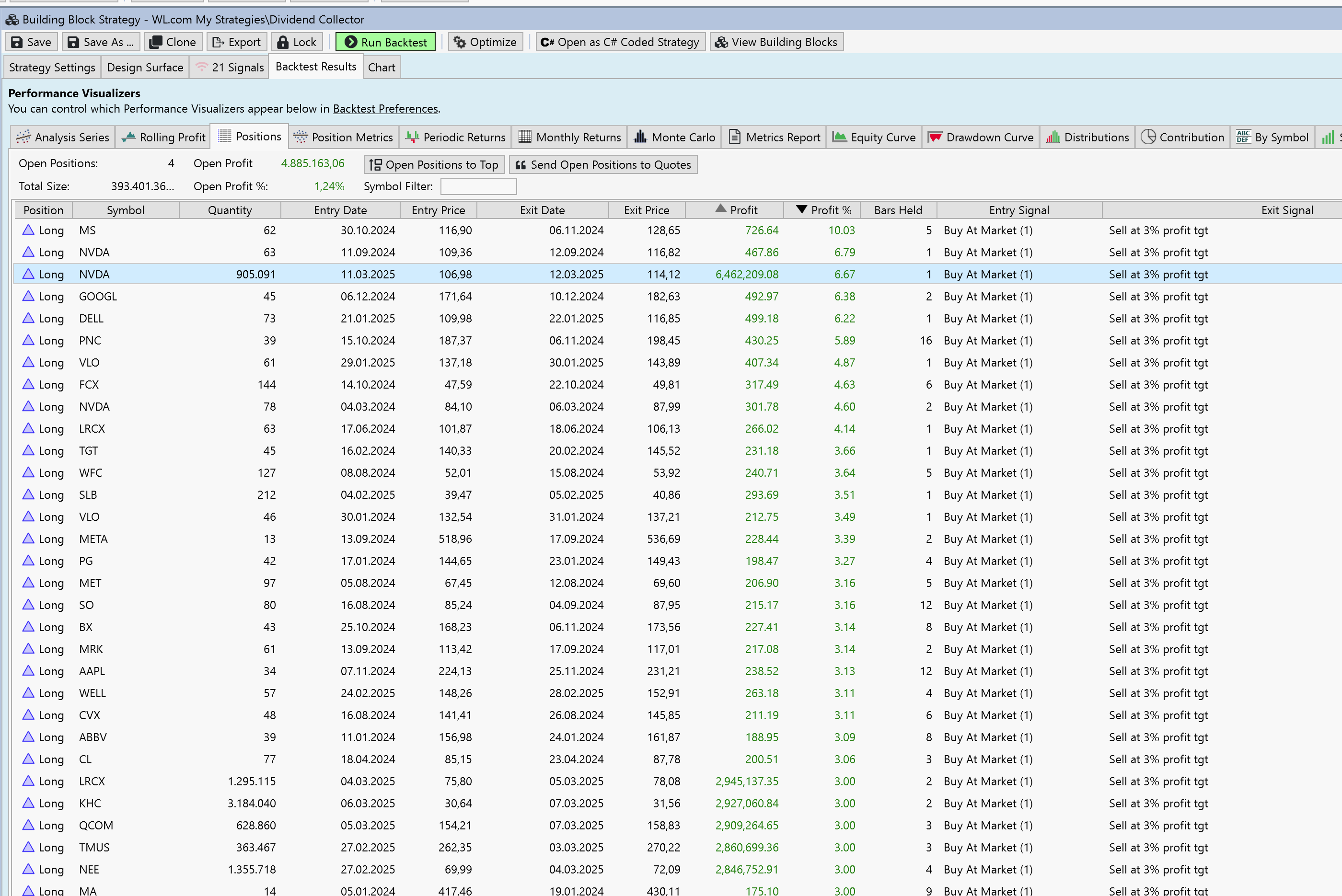The height and width of the screenshot is (896, 1342).
Task: Sort by Exit Date column
Action: click(x=543, y=210)
